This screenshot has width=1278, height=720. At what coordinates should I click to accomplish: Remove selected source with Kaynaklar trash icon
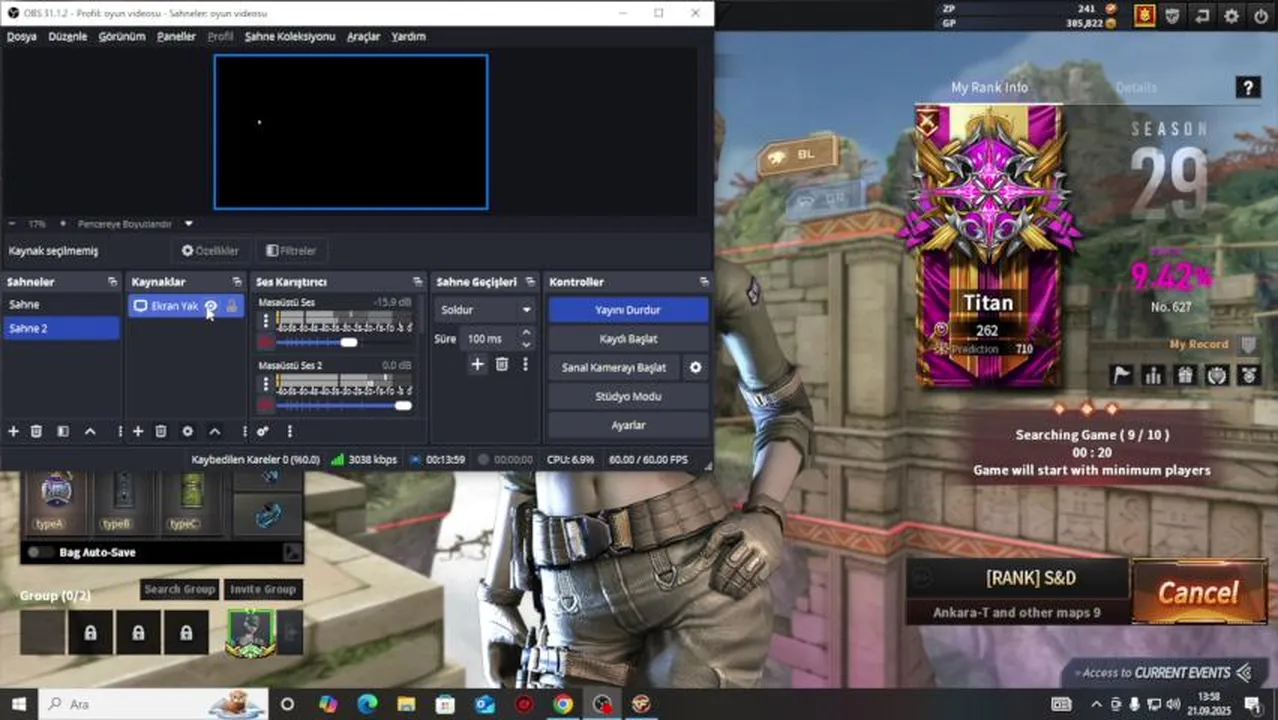pyautogui.click(x=161, y=431)
